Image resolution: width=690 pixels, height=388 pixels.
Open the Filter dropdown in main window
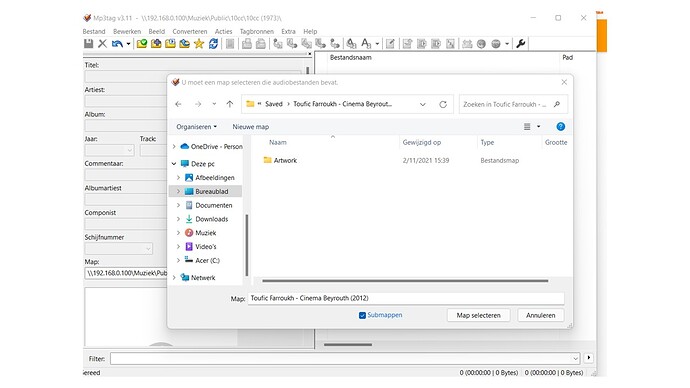(575, 359)
